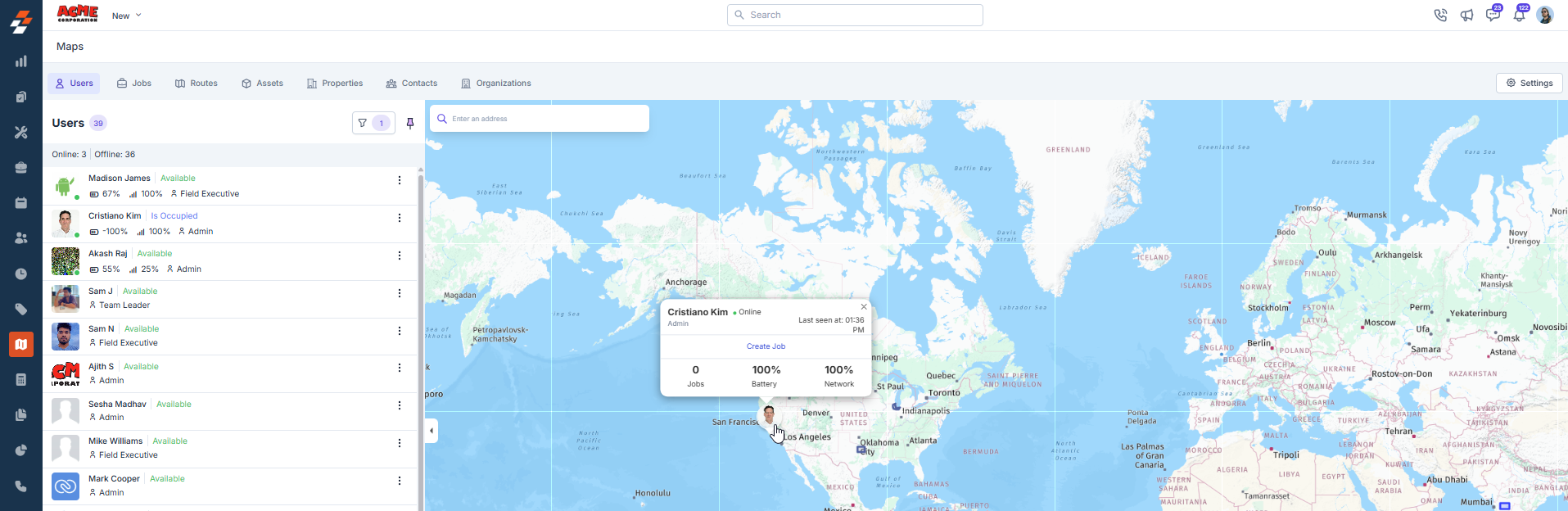Screen dimensions: 1568x511
Task: Click the ACME Corporation logo
Action: coord(77,14)
